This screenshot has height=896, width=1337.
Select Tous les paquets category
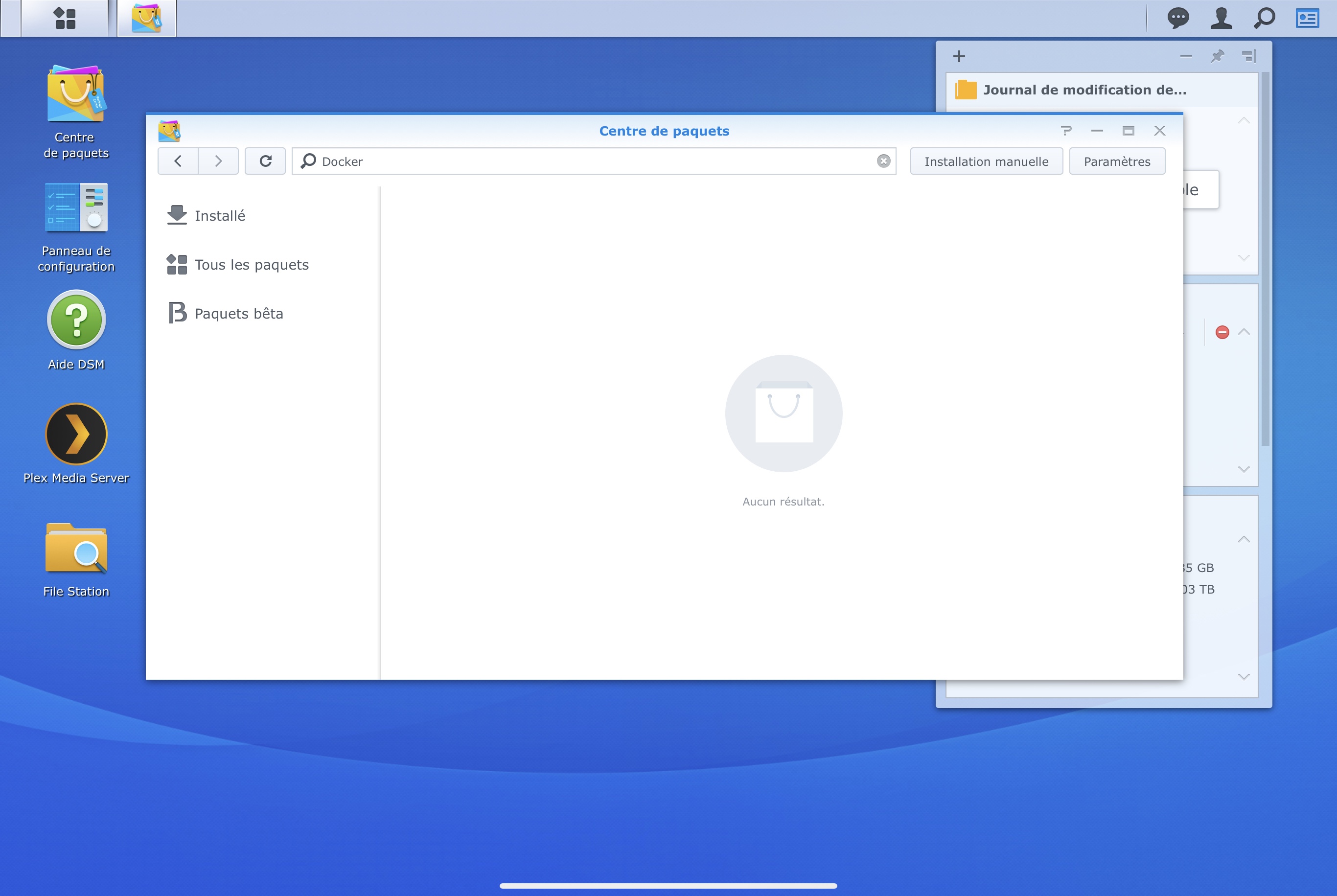click(251, 265)
